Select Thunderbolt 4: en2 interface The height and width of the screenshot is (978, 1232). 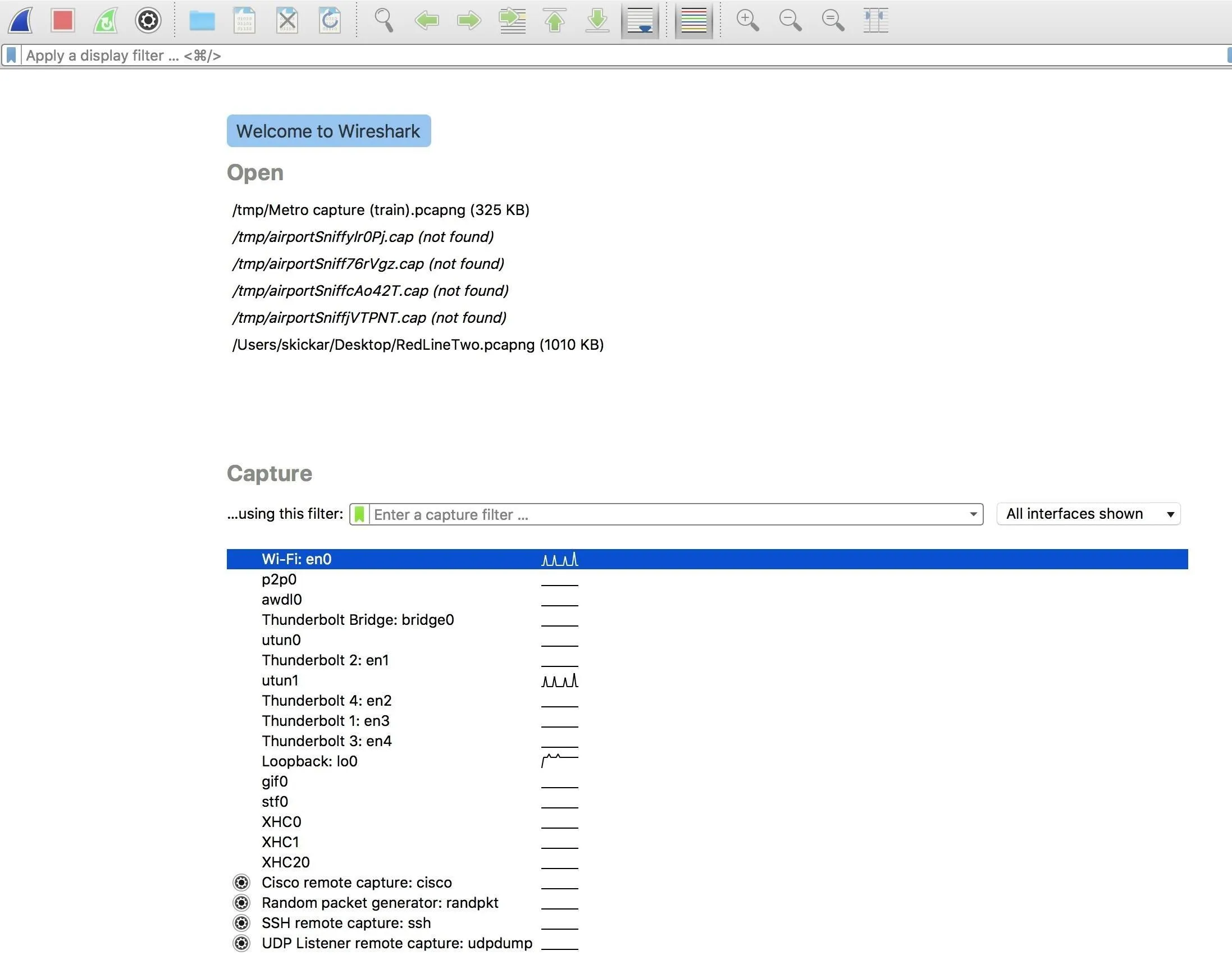708,700
